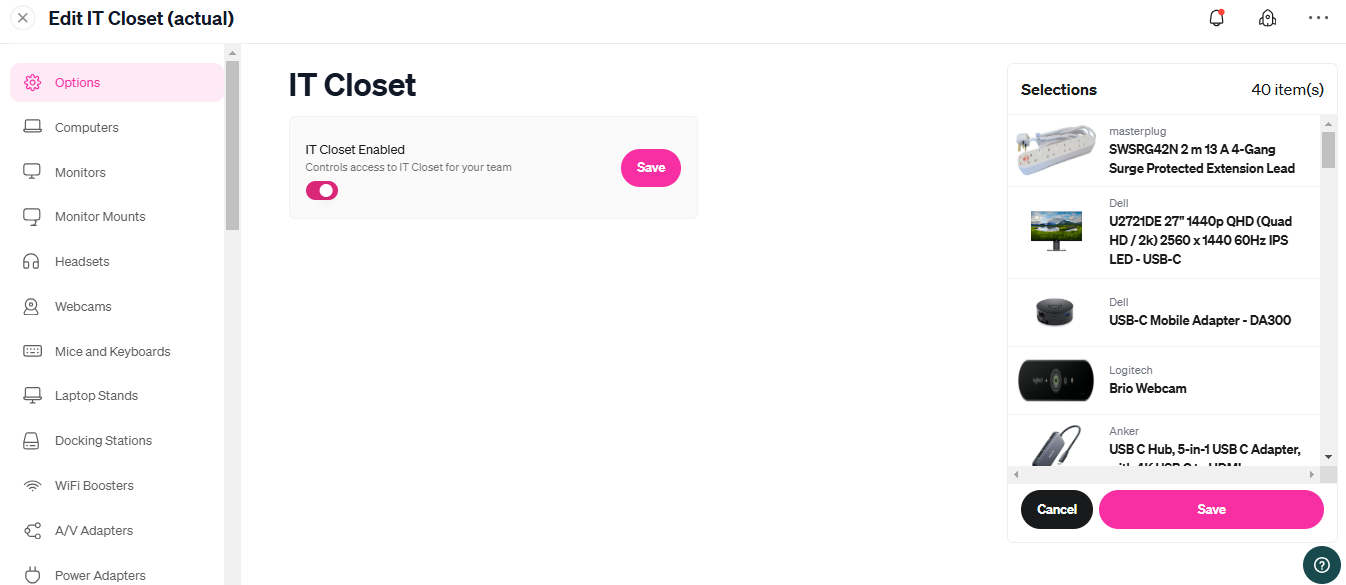Click the notifications bell icon
The height and width of the screenshot is (585, 1346).
point(1216,18)
